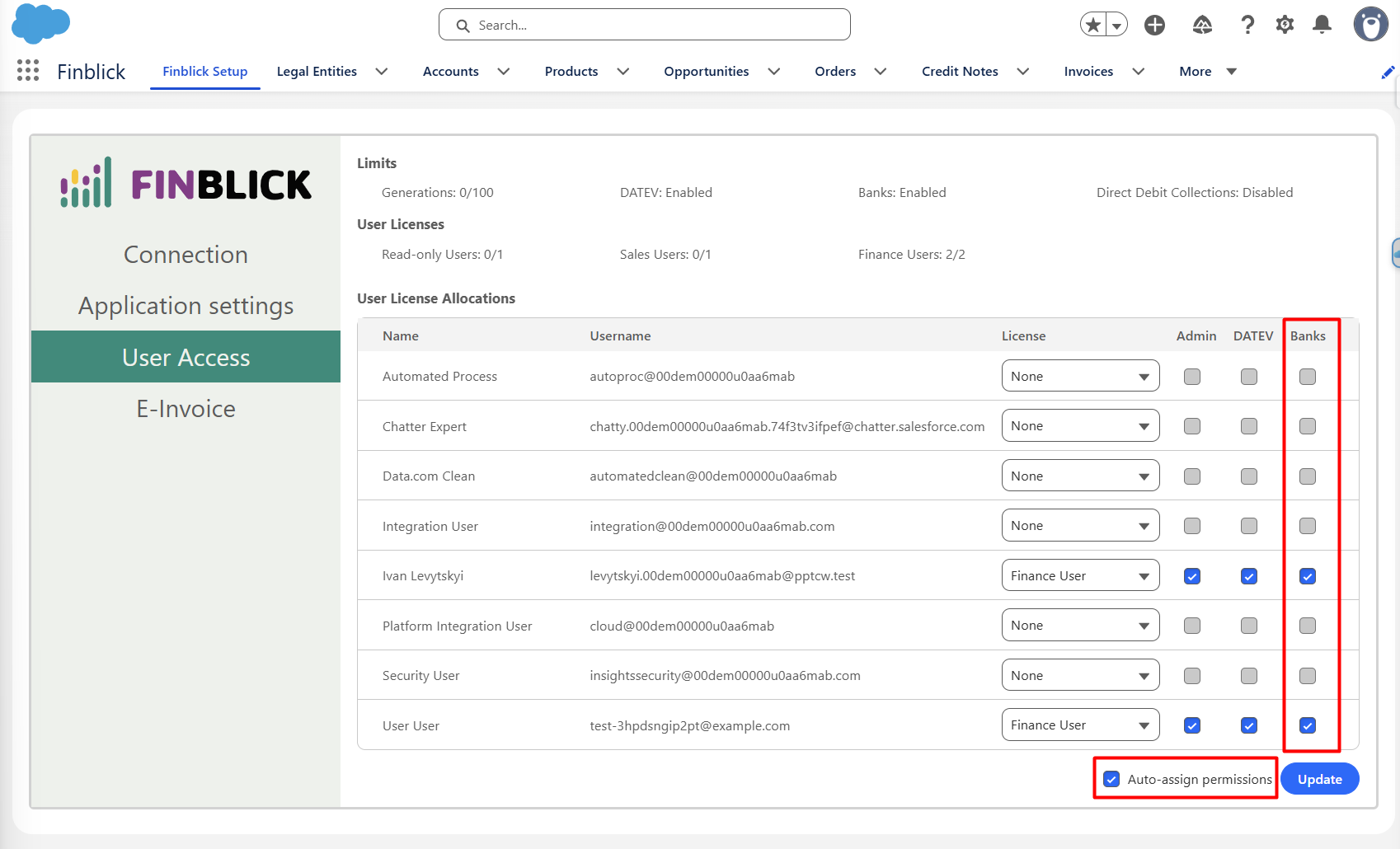Open License dropdown for Chatter Expert
Screen dimensions: 1400x849
[1080, 425]
